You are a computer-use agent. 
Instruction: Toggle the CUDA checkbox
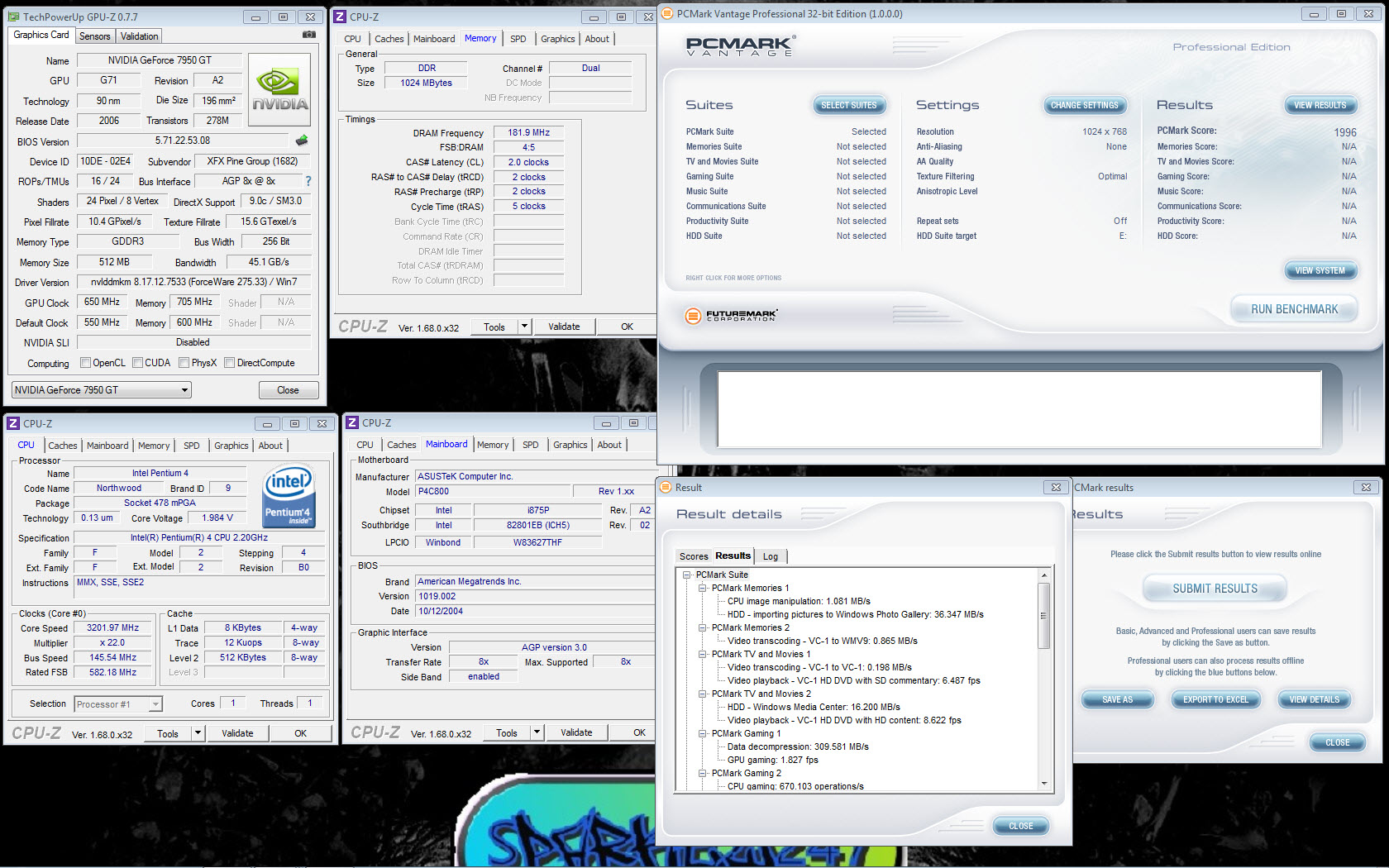pos(138,362)
